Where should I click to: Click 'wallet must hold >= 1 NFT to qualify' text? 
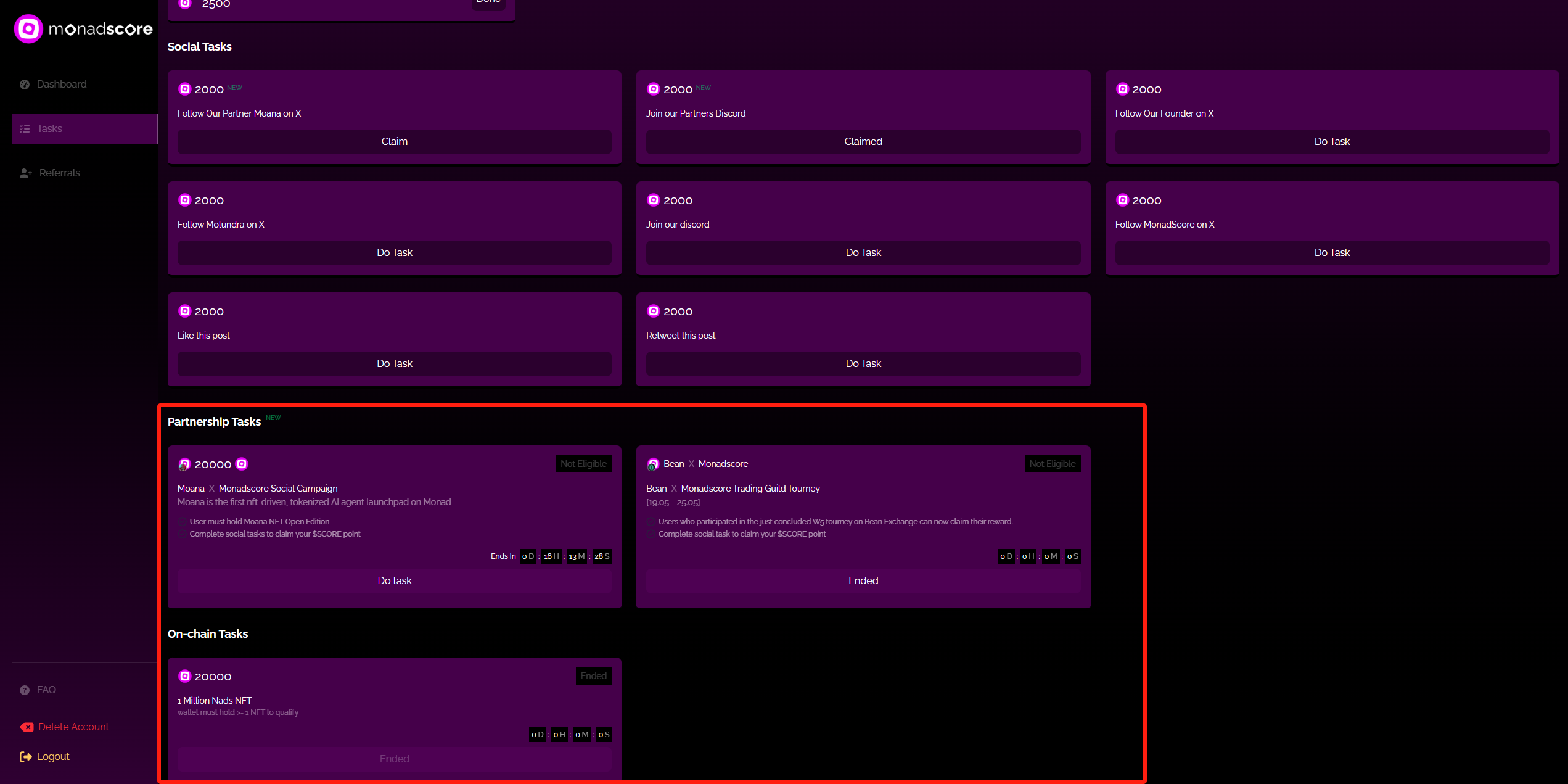point(238,712)
